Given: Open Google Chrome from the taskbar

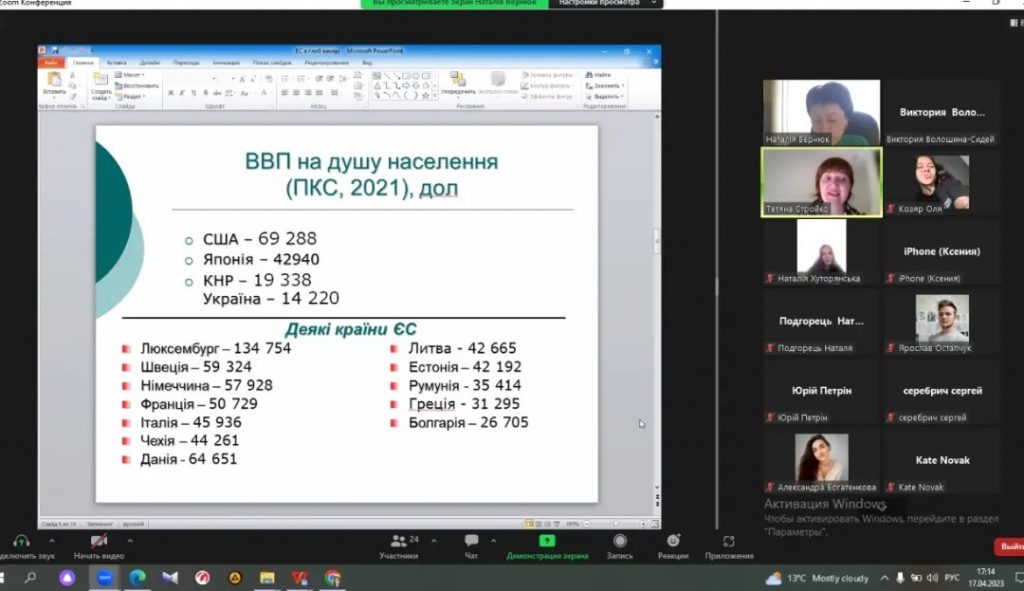Looking at the screenshot, I should pyautogui.click(x=332, y=578).
